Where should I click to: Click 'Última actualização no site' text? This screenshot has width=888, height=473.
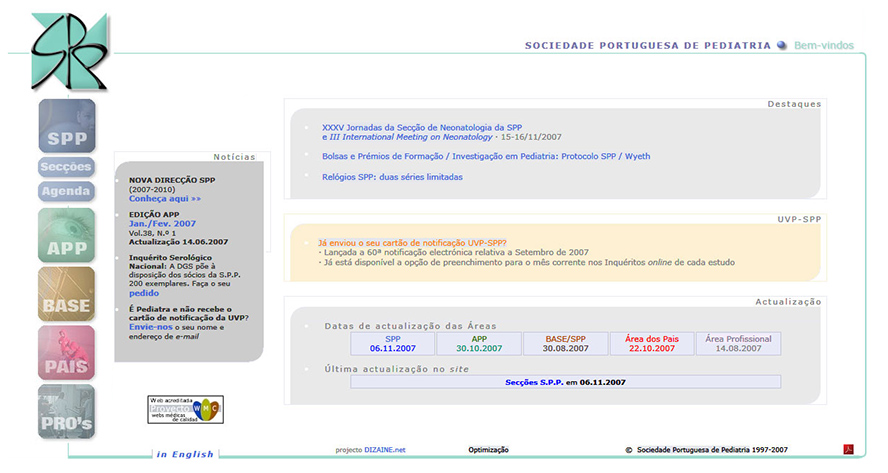pos(396,369)
